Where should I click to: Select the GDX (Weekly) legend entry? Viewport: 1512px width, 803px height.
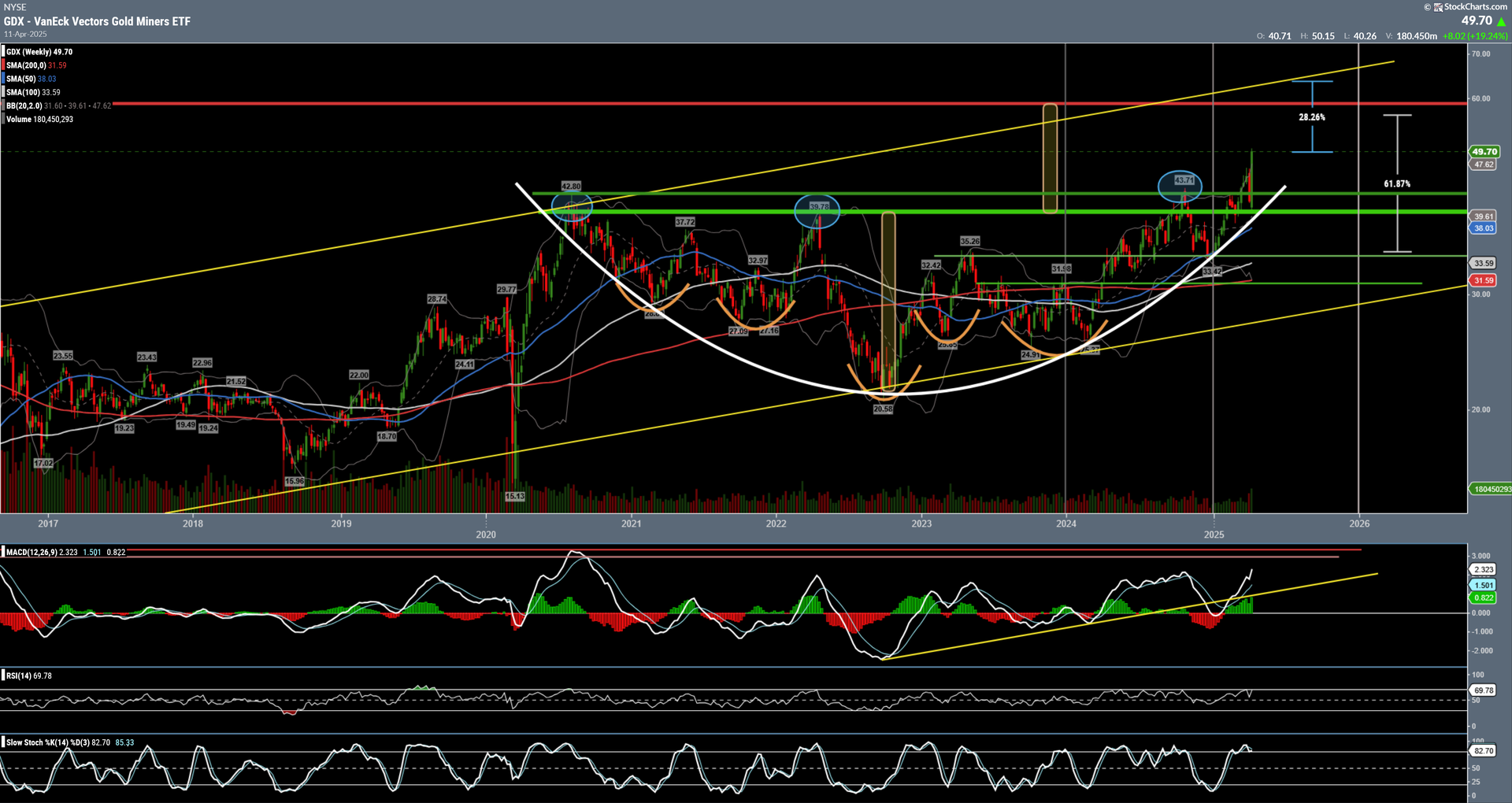pos(39,52)
